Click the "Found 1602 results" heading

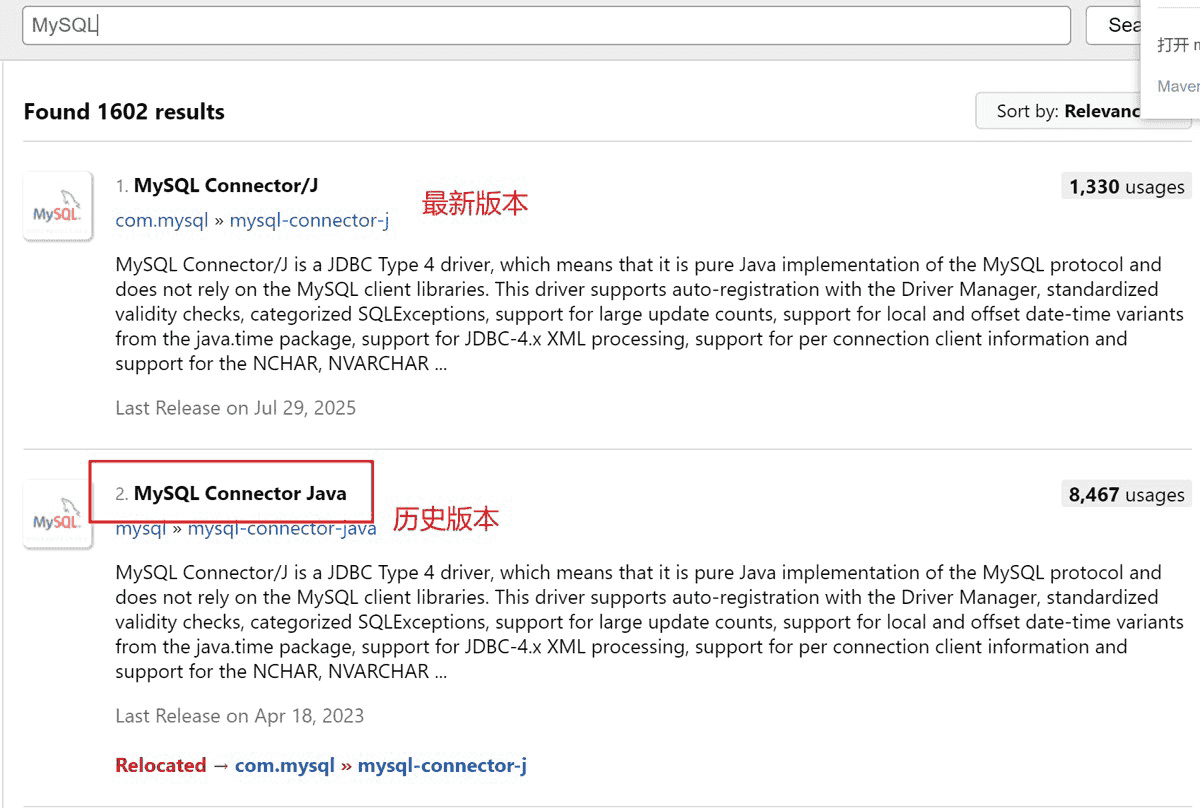coord(124,112)
